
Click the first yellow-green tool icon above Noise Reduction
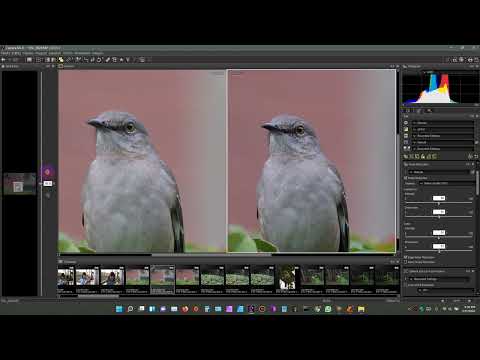point(406,156)
